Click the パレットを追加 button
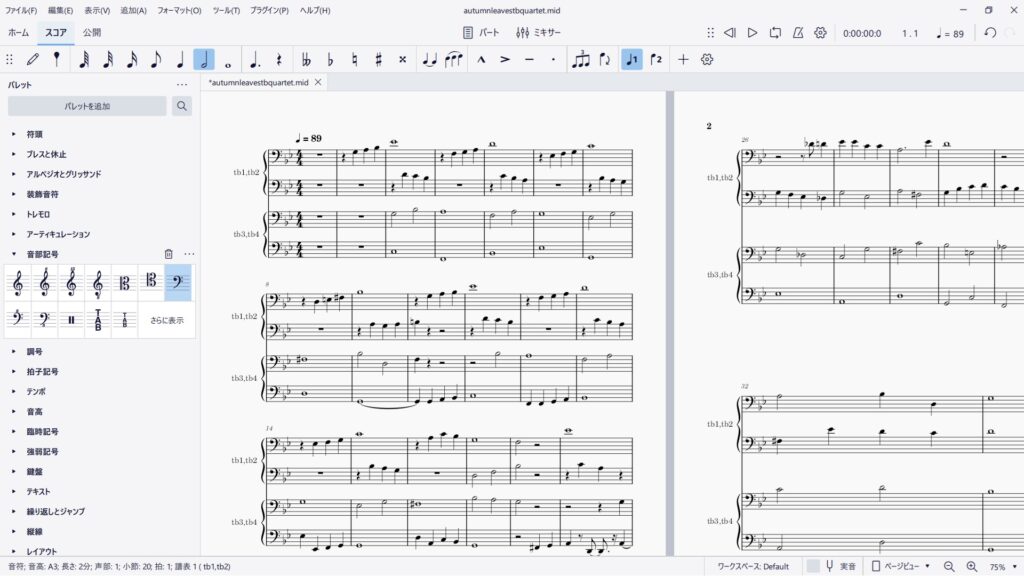 (87, 106)
